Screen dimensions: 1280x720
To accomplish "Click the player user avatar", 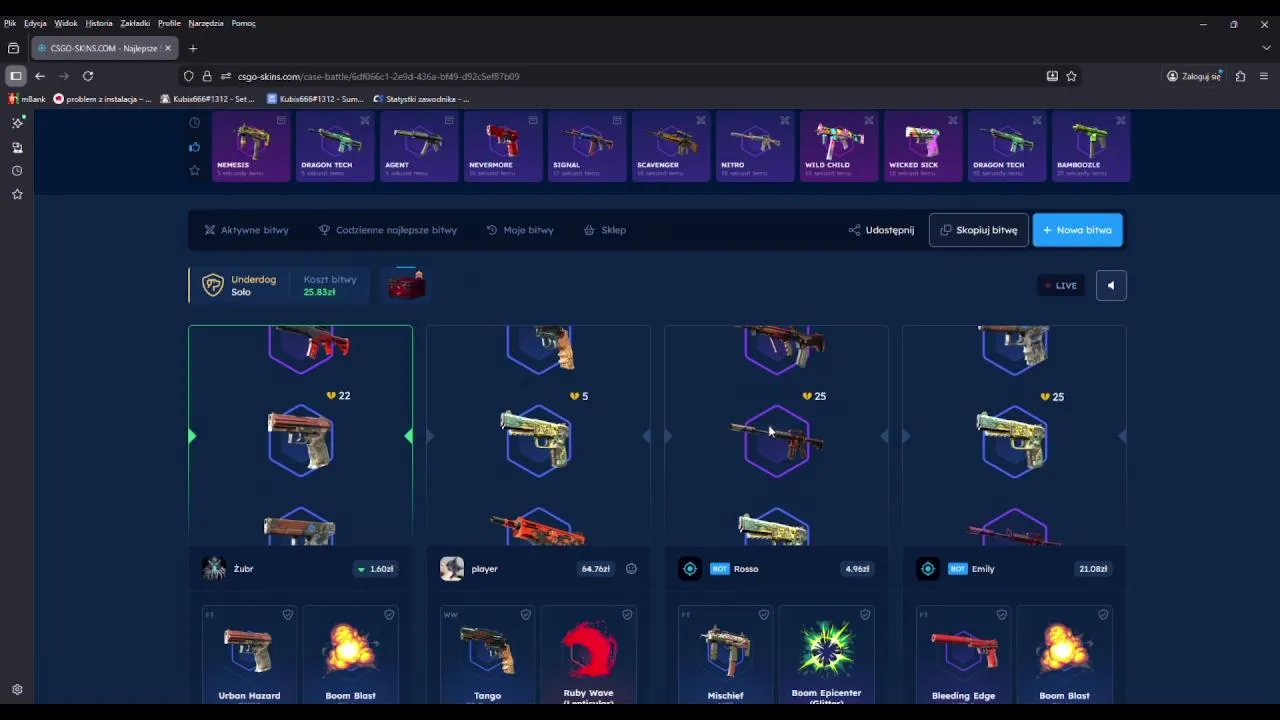I will coord(452,569).
